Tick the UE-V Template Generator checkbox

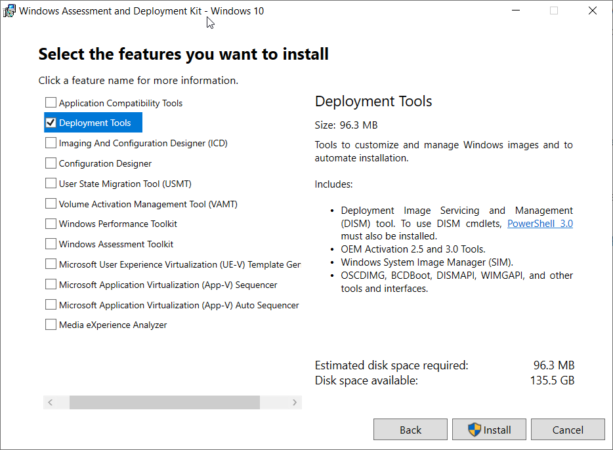tap(50, 264)
